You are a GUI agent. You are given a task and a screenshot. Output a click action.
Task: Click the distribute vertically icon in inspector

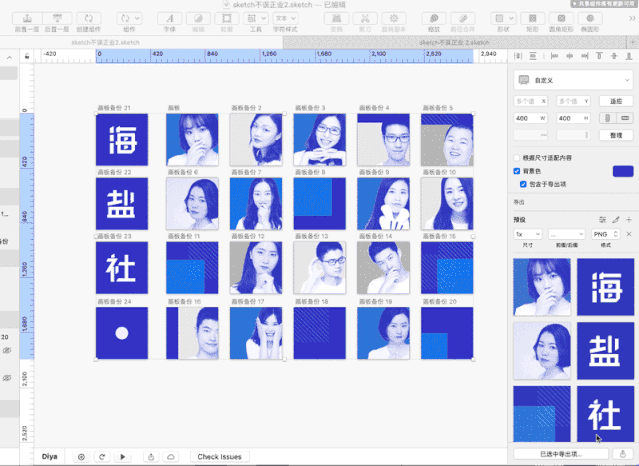(x=533, y=56)
